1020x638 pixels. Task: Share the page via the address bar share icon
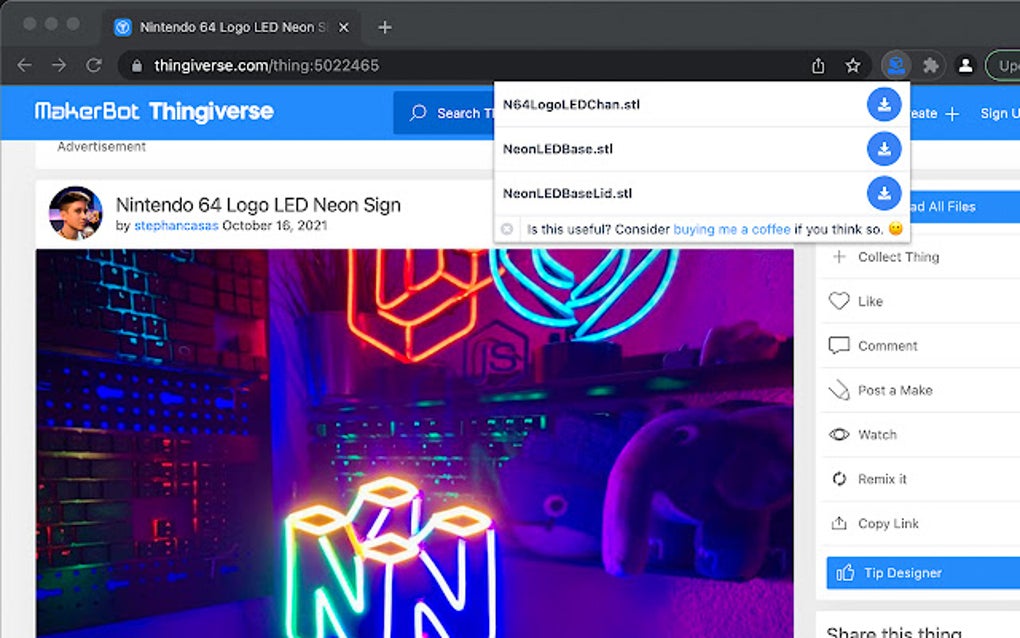817,64
